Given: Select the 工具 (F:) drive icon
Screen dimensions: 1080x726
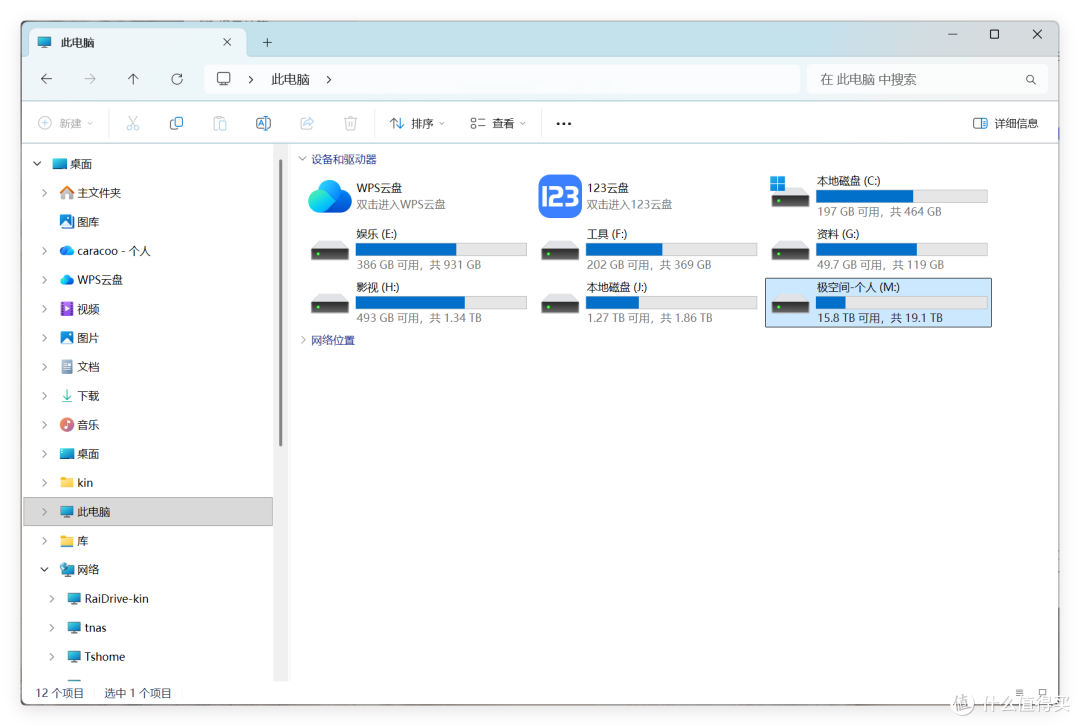Looking at the screenshot, I should 560,250.
